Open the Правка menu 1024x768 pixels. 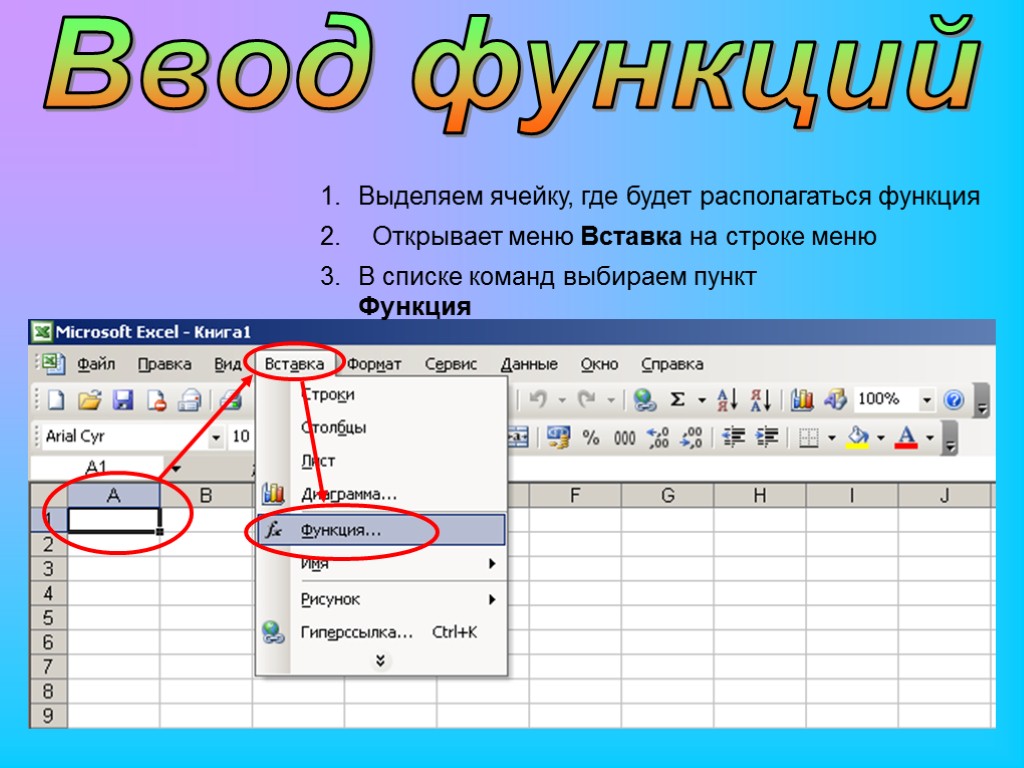tap(165, 364)
